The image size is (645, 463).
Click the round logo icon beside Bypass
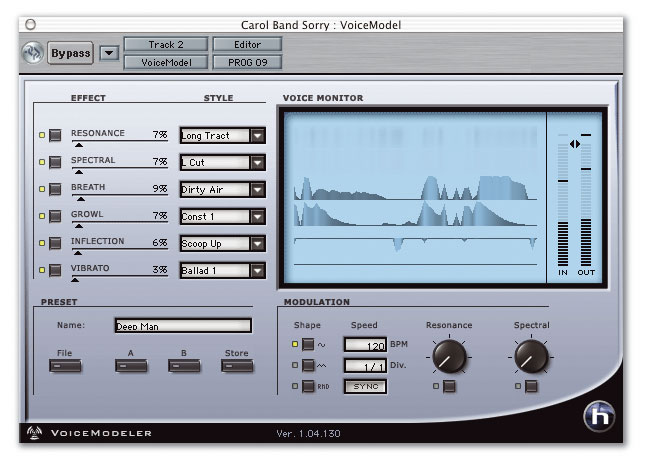[32, 53]
